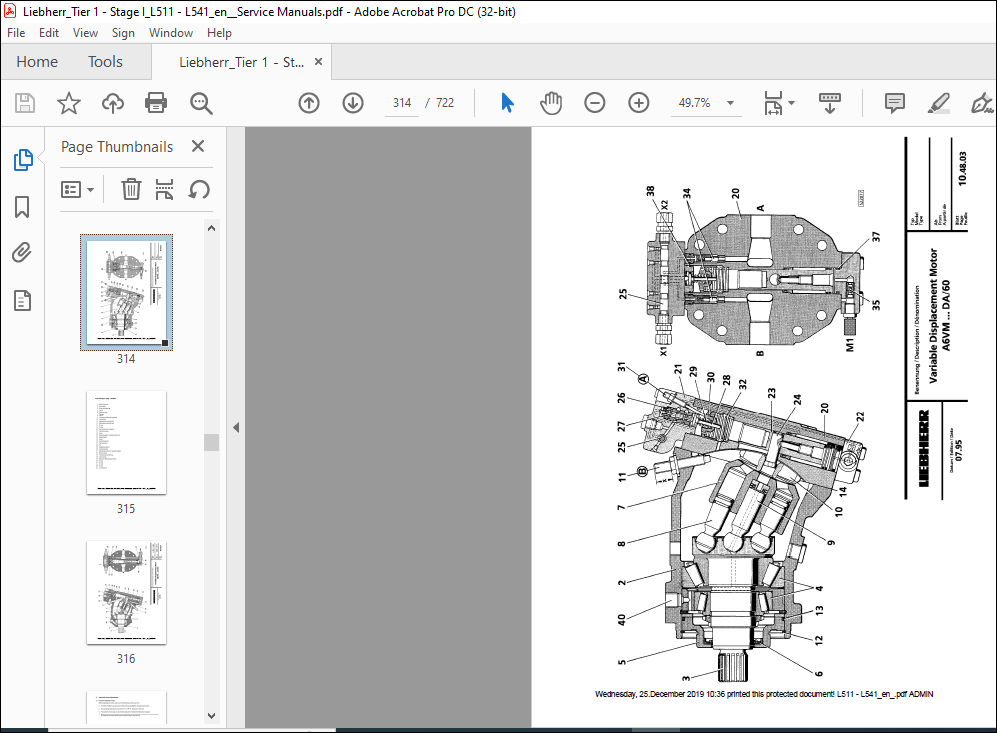Print the document with printer icon
This screenshot has height=733, width=997.
point(156,103)
